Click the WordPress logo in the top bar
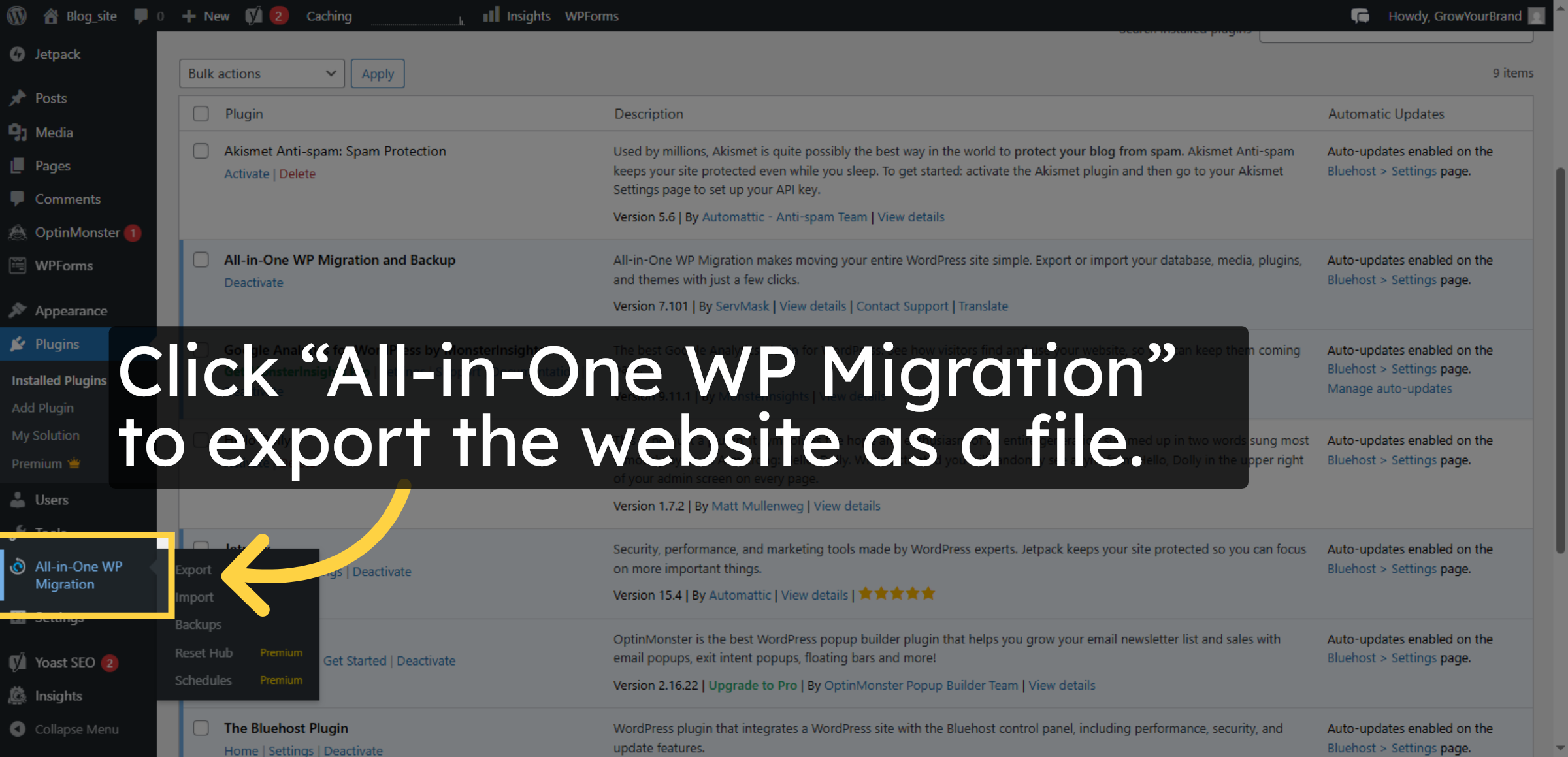 point(16,16)
